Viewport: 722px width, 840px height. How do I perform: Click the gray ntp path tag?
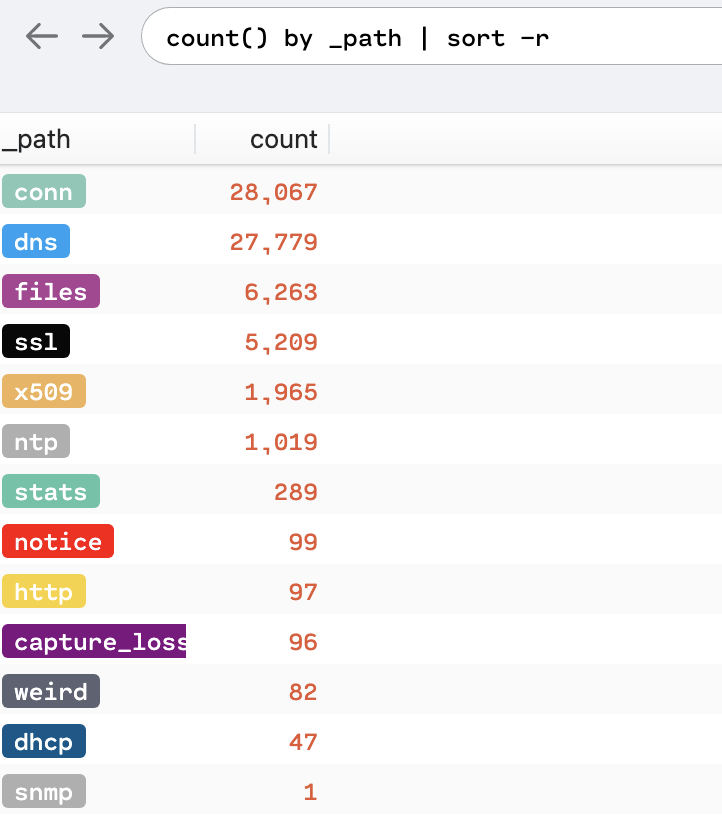[36, 442]
